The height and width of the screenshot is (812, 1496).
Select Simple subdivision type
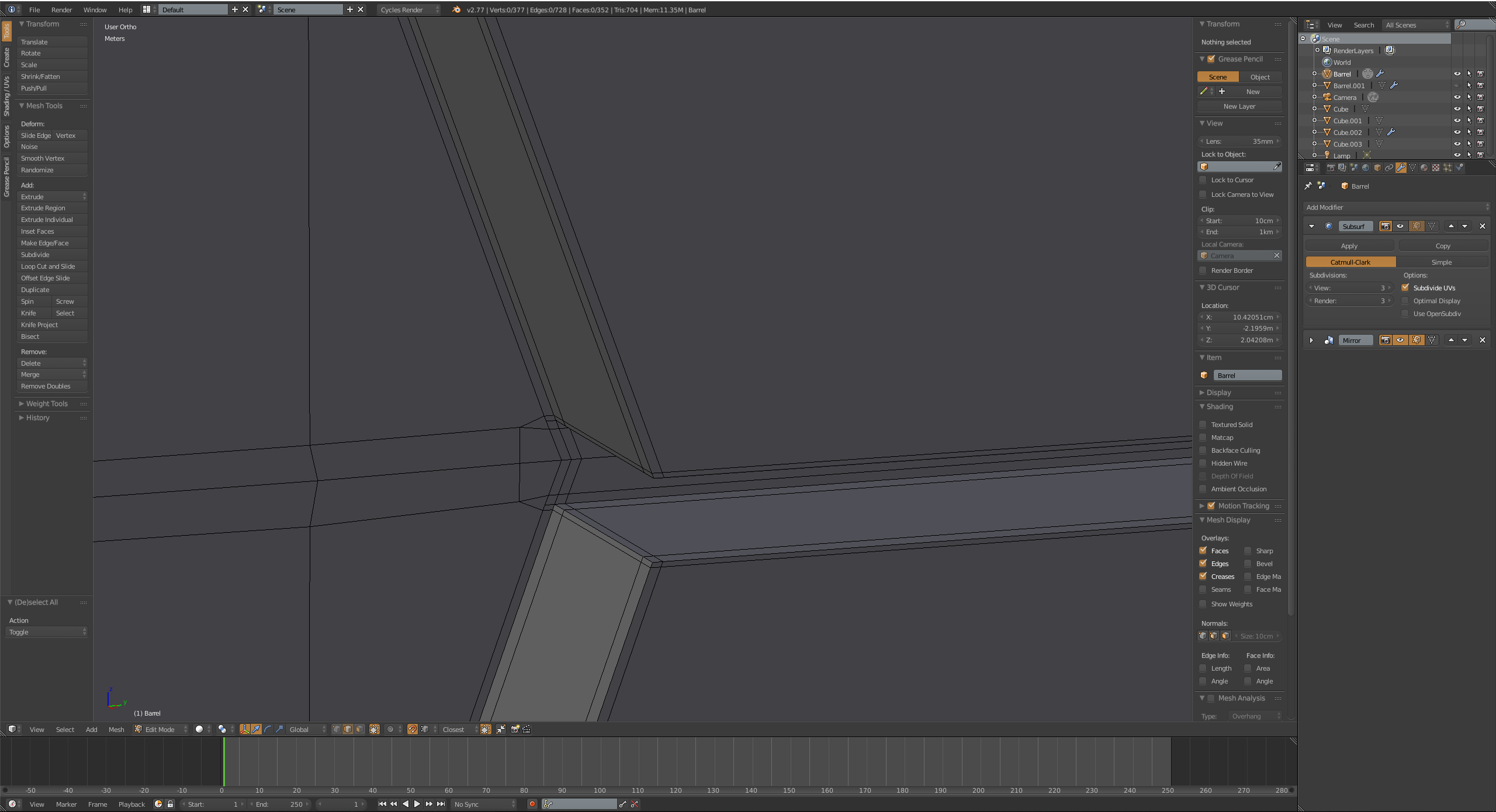point(1442,262)
